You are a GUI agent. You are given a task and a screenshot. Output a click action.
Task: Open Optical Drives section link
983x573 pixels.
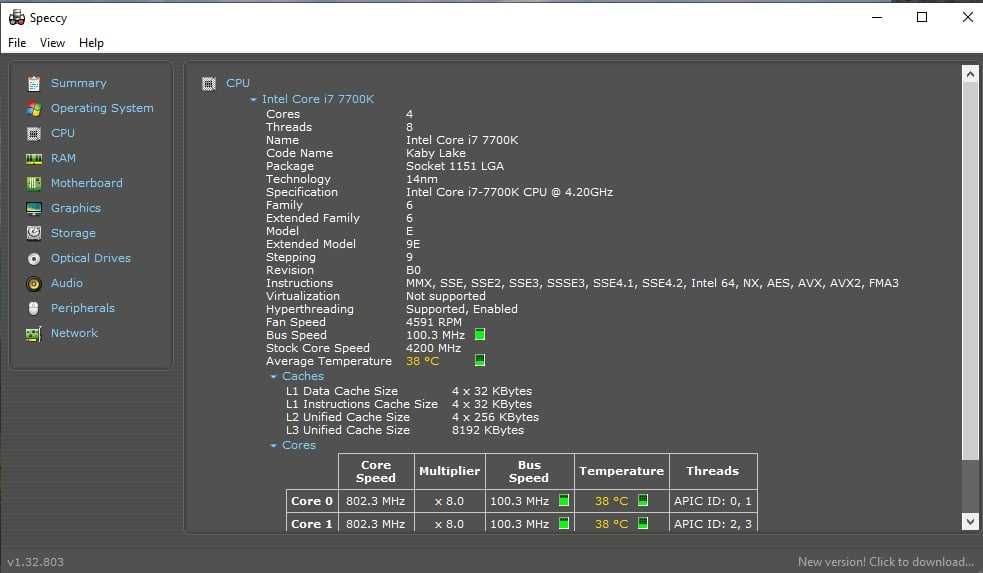click(91, 258)
